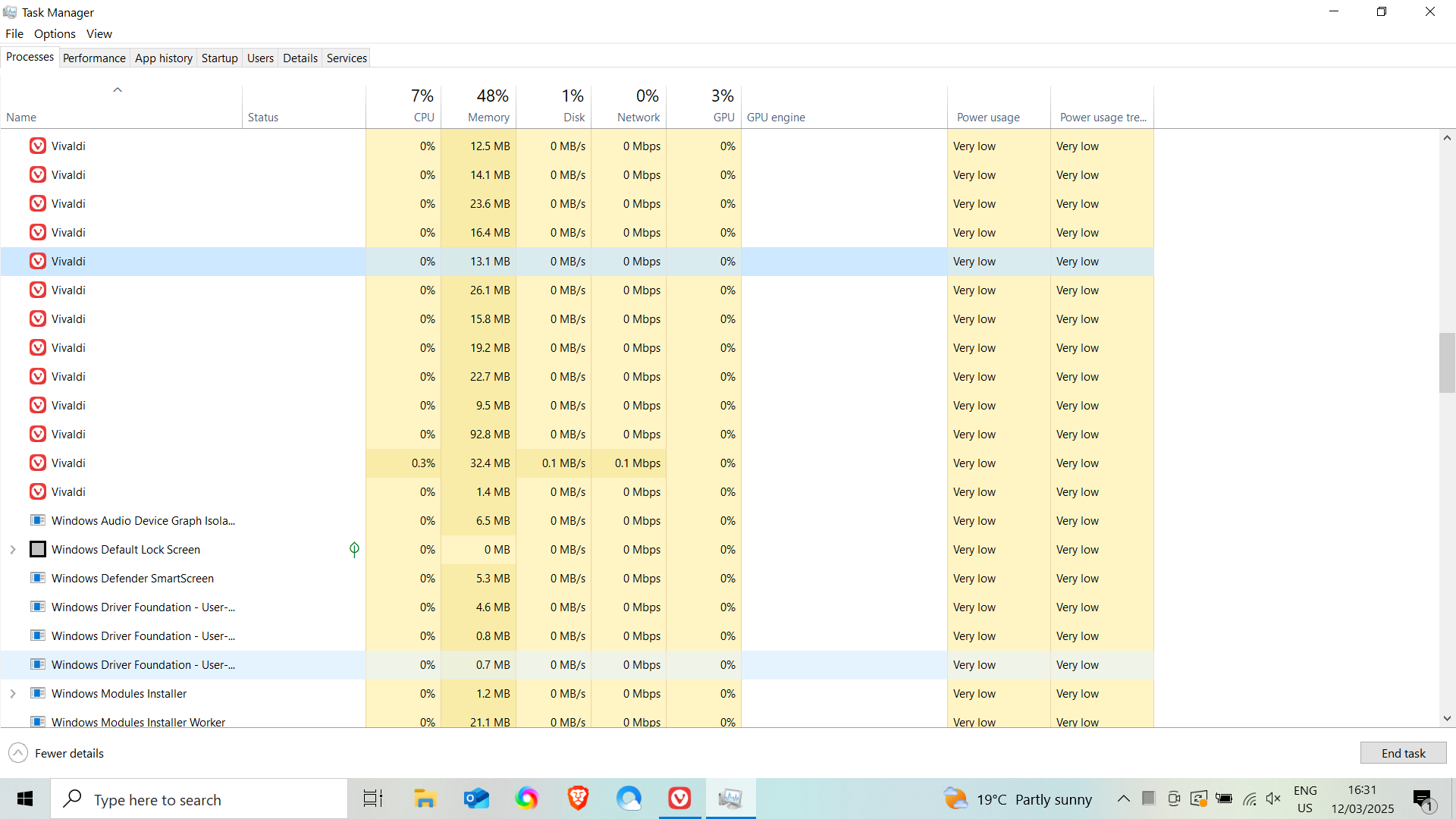The width and height of the screenshot is (1456, 819).
Task: Open the File menu
Action: click(x=14, y=33)
